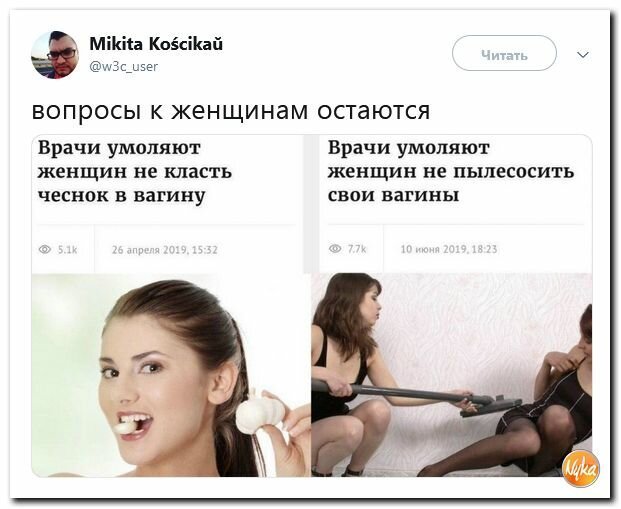Open the vacuum cleaner photo

pos(452,375)
